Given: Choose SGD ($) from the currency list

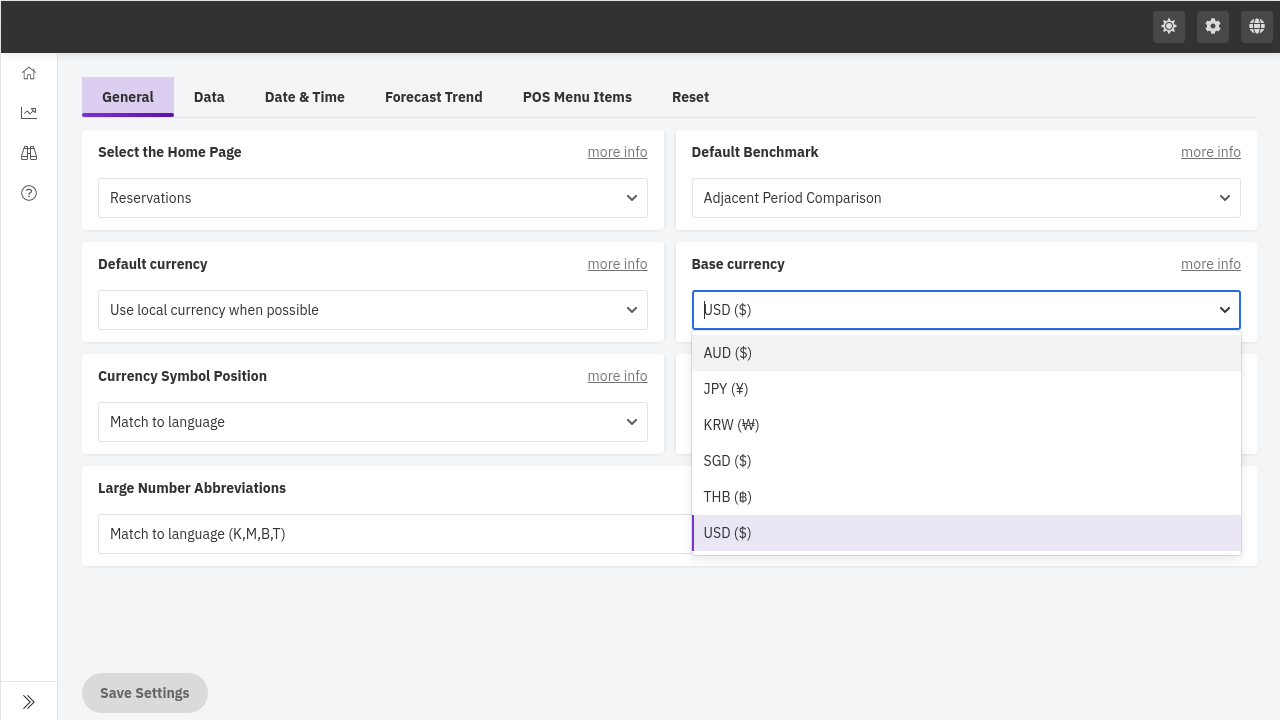Looking at the screenshot, I should [x=966, y=461].
